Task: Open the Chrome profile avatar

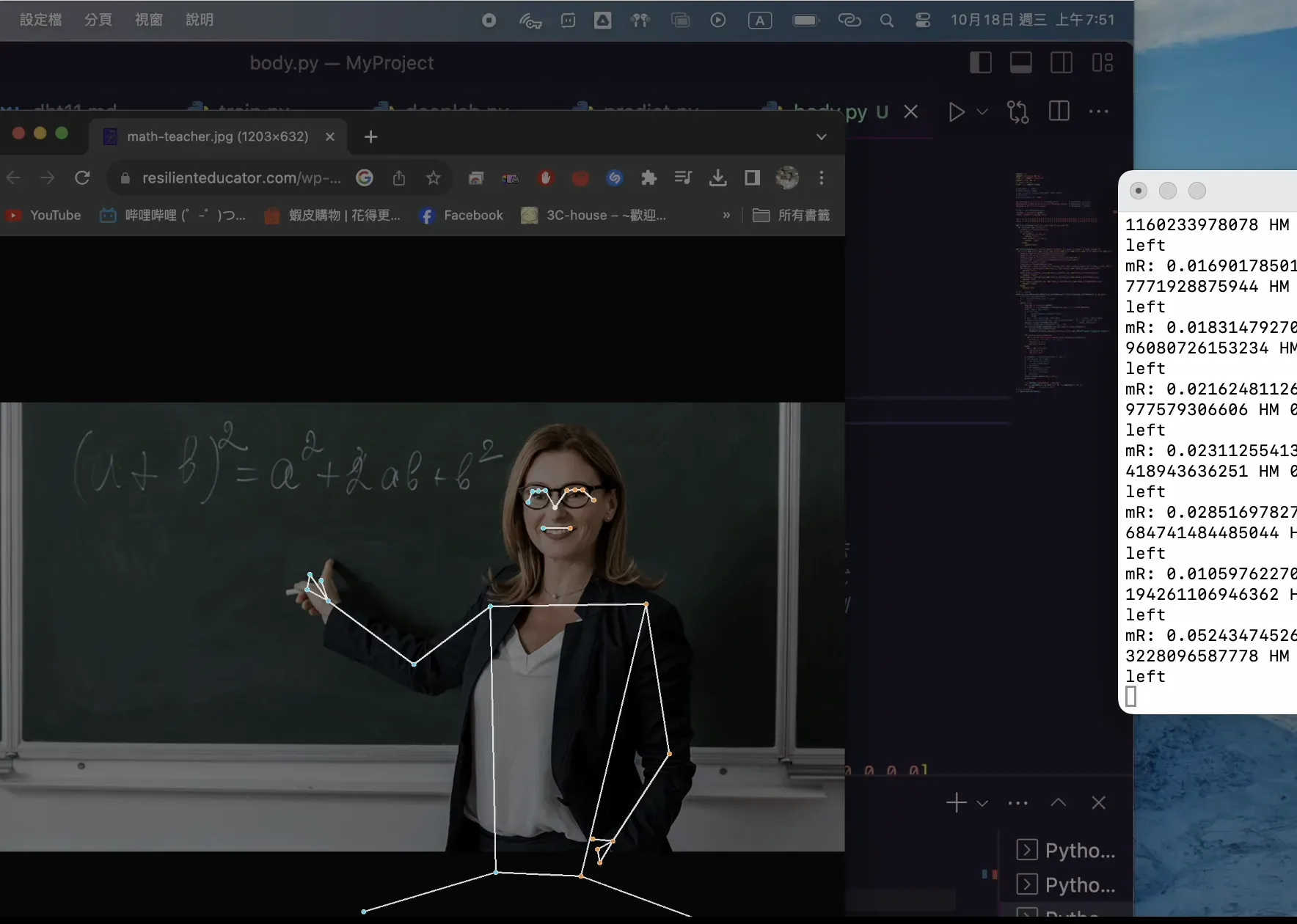Action: click(x=787, y=177)
